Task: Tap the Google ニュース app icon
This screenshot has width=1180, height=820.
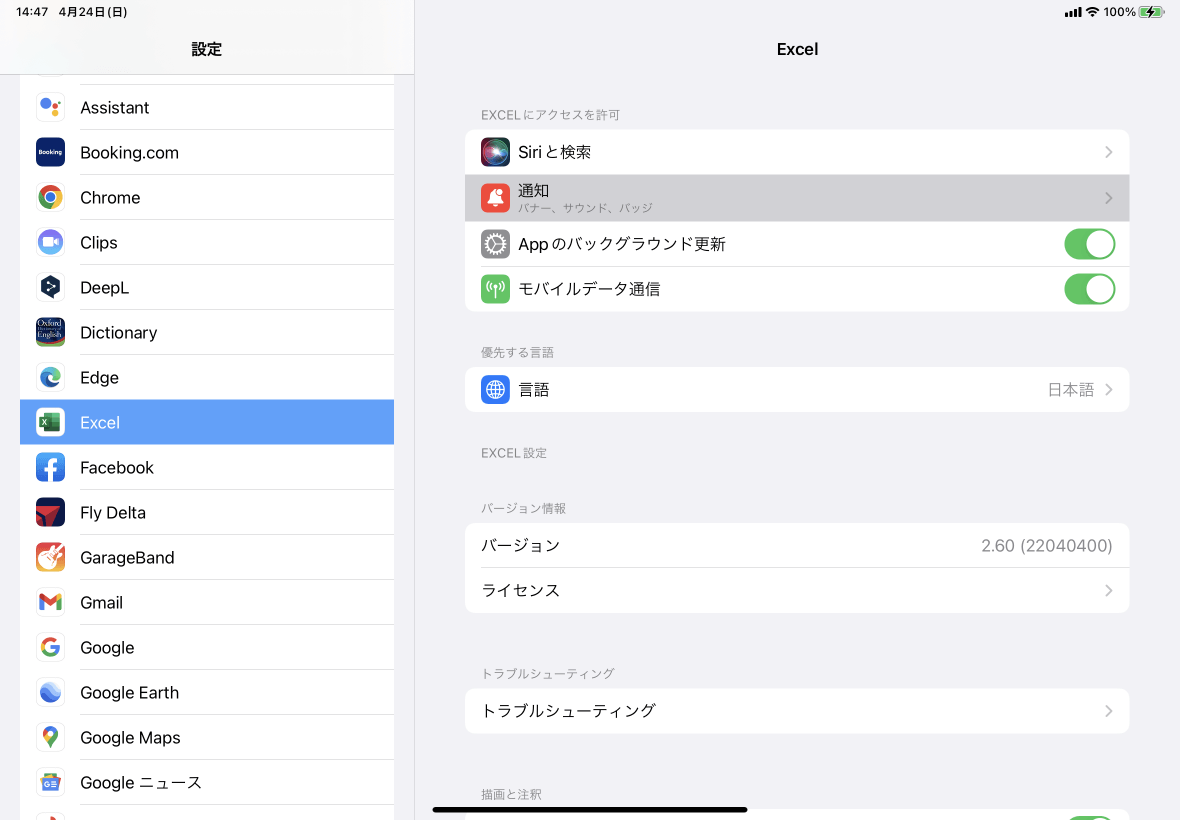Action: (50, 783)
